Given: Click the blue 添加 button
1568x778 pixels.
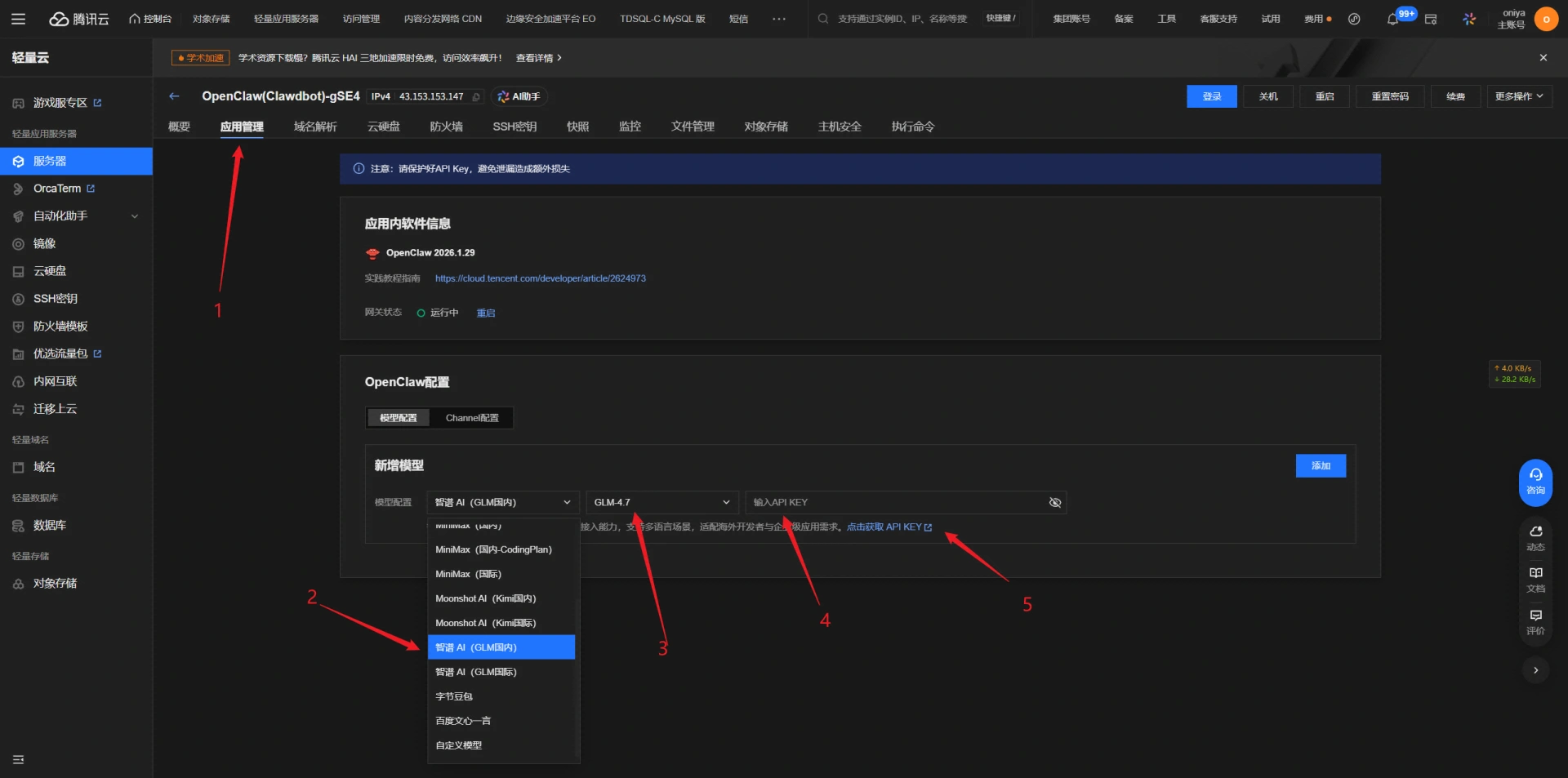Looking at the screenshot, I should 1320,465.
